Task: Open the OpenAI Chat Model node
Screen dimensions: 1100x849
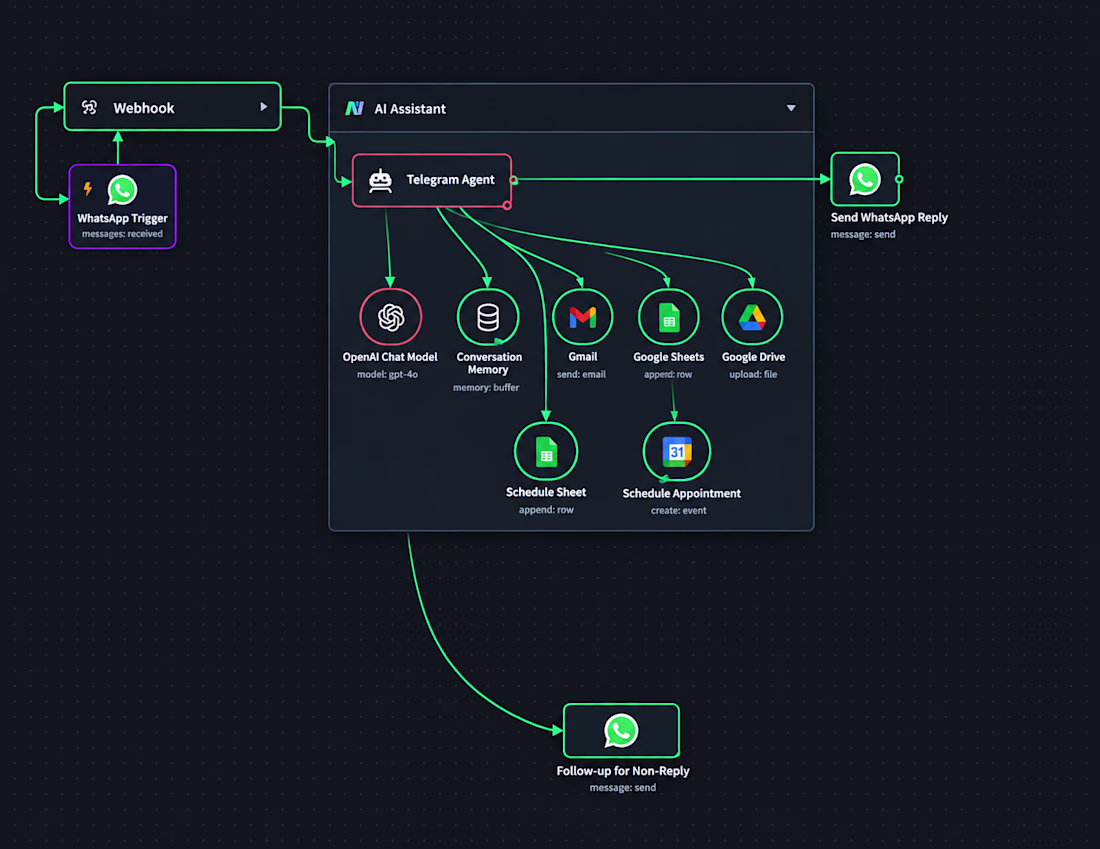Action: [x=391, y=317]
